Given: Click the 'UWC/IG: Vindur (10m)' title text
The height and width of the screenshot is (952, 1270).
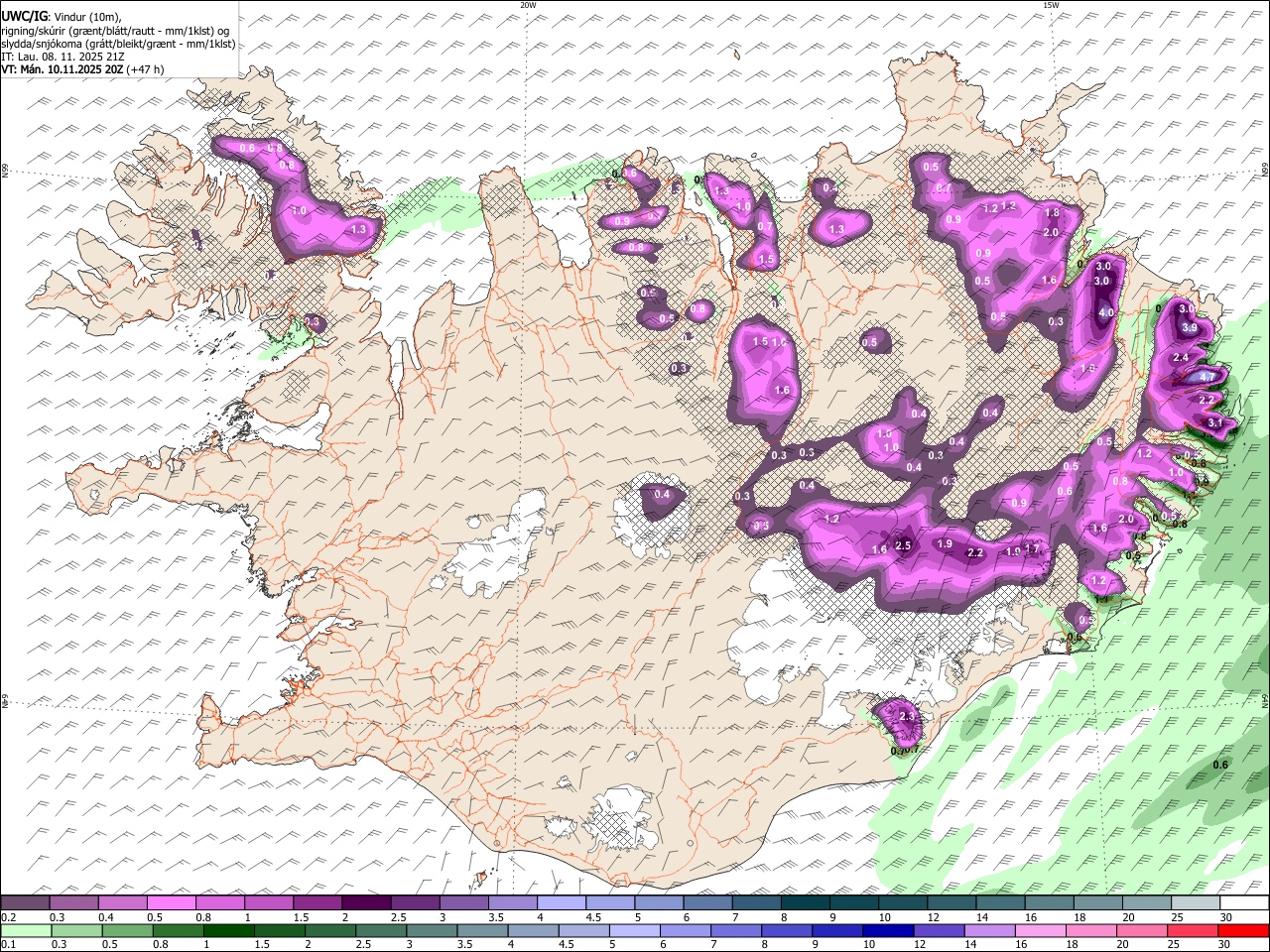Looking at the screenshot, I should pyautogui.click(x=62, y=17).
